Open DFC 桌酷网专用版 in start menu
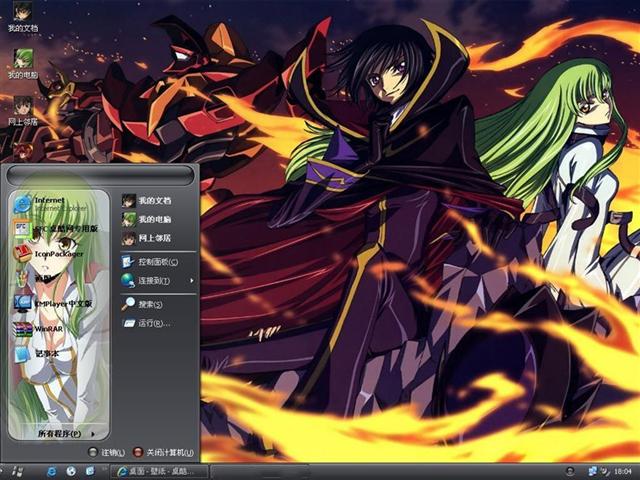Screen dimensions: 640x480 56,228
